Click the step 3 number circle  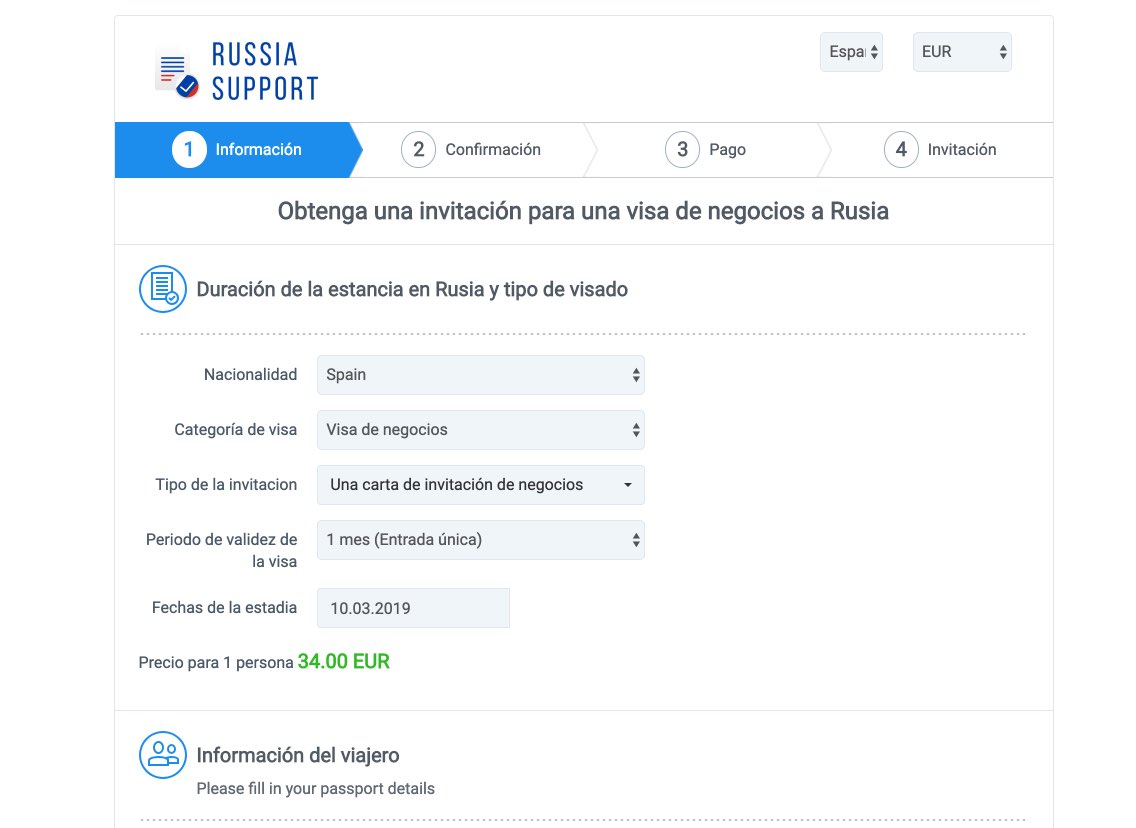point(682,150)
